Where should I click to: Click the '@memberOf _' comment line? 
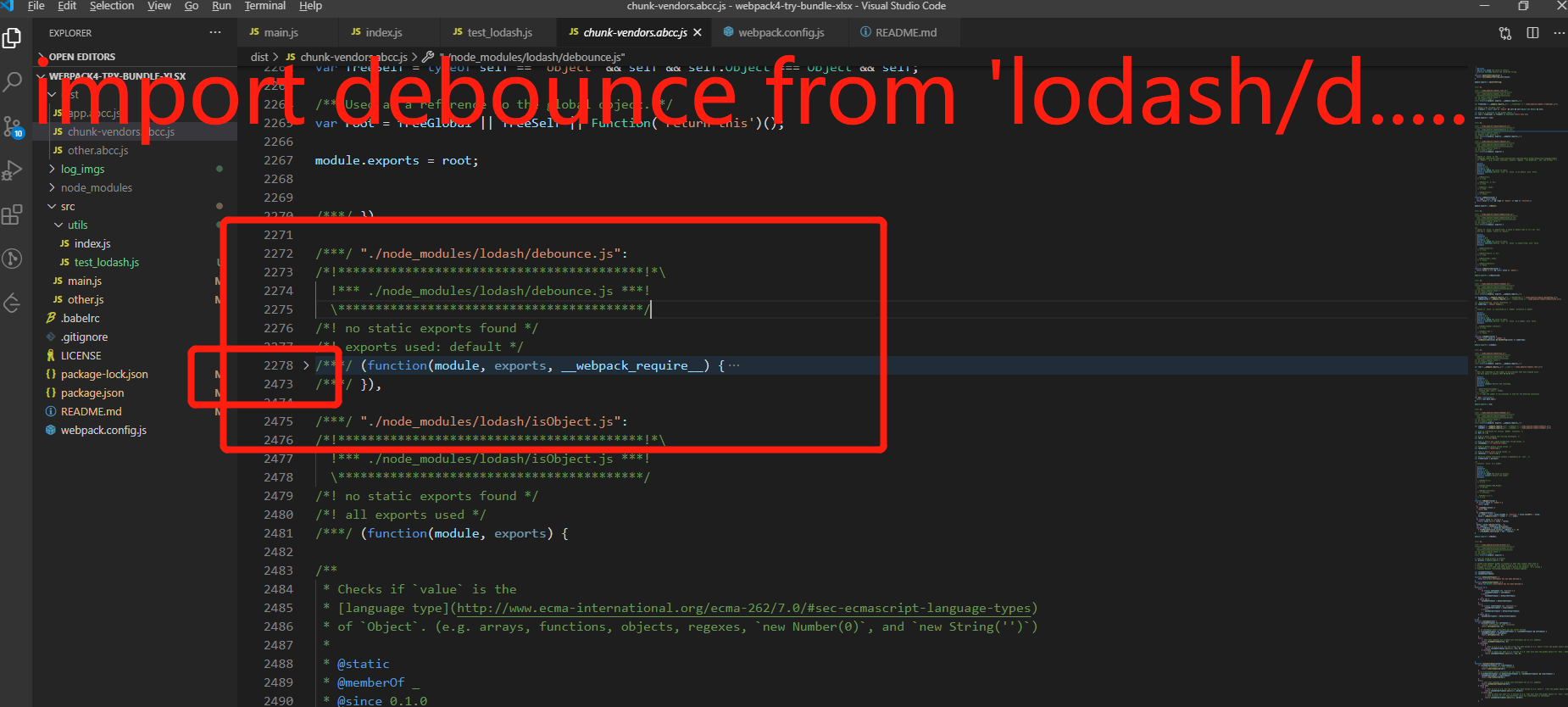pyautogui.click(x=378, y=682)
